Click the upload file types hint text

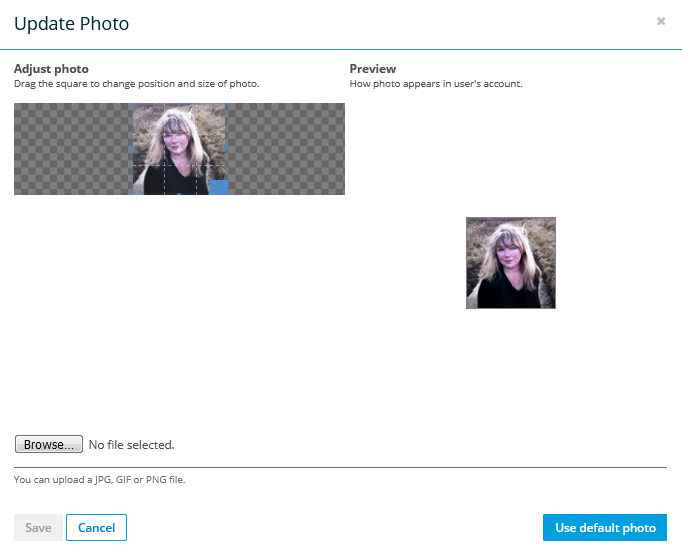click(x=100, y=480)
